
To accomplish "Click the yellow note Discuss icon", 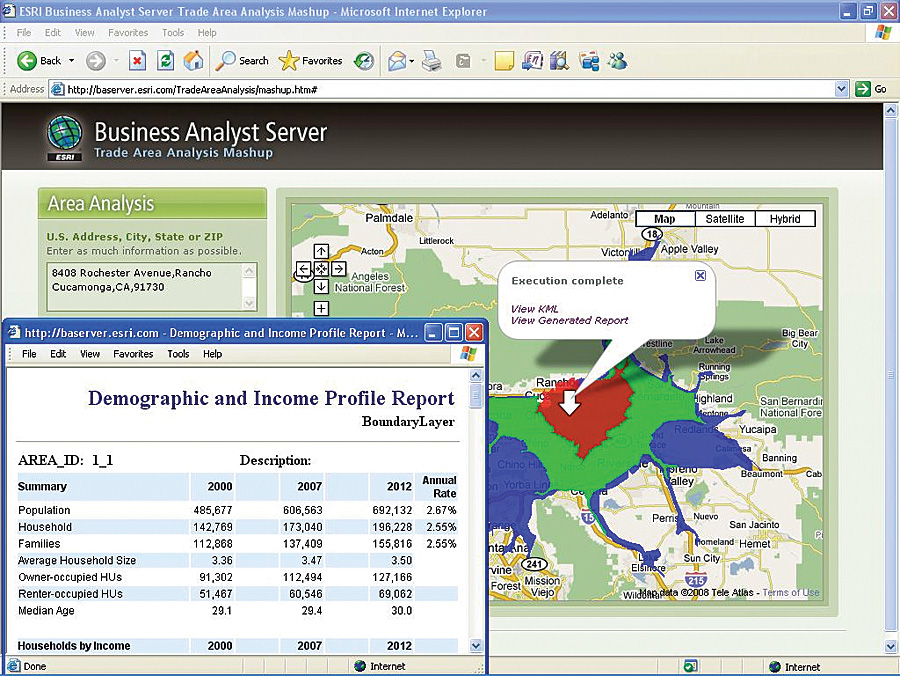I will (503, 60).
